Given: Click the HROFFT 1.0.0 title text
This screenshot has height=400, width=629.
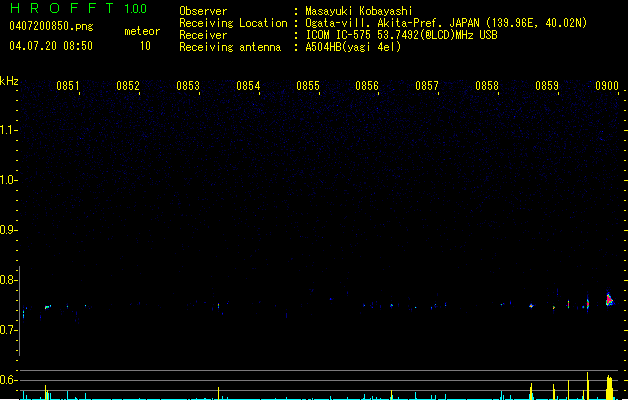Looking at the screenshot, I should click(79, 8).
